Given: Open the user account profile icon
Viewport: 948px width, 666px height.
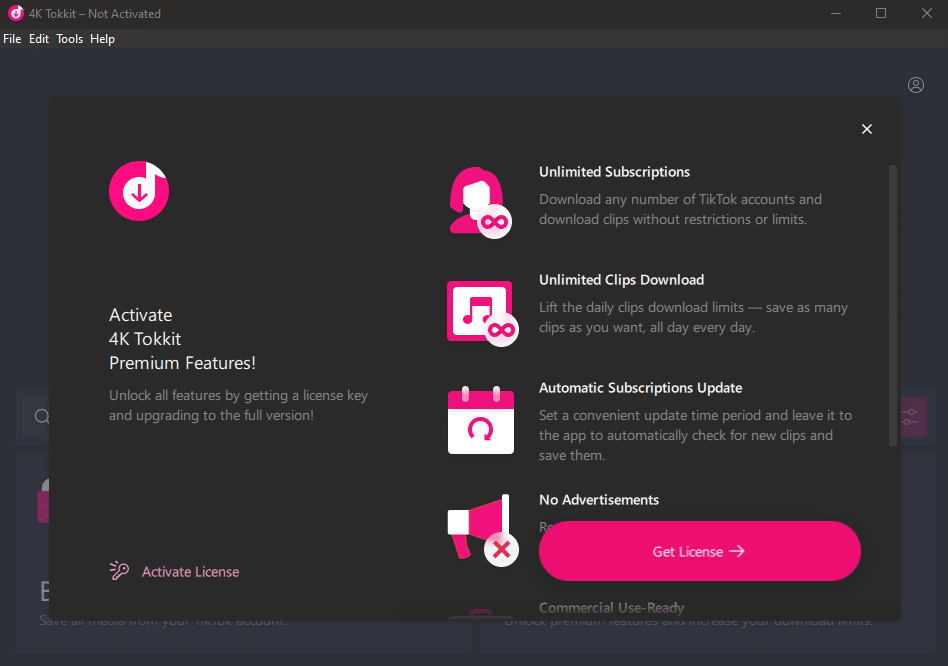Looking at the screenshot, I should point(915,85).
